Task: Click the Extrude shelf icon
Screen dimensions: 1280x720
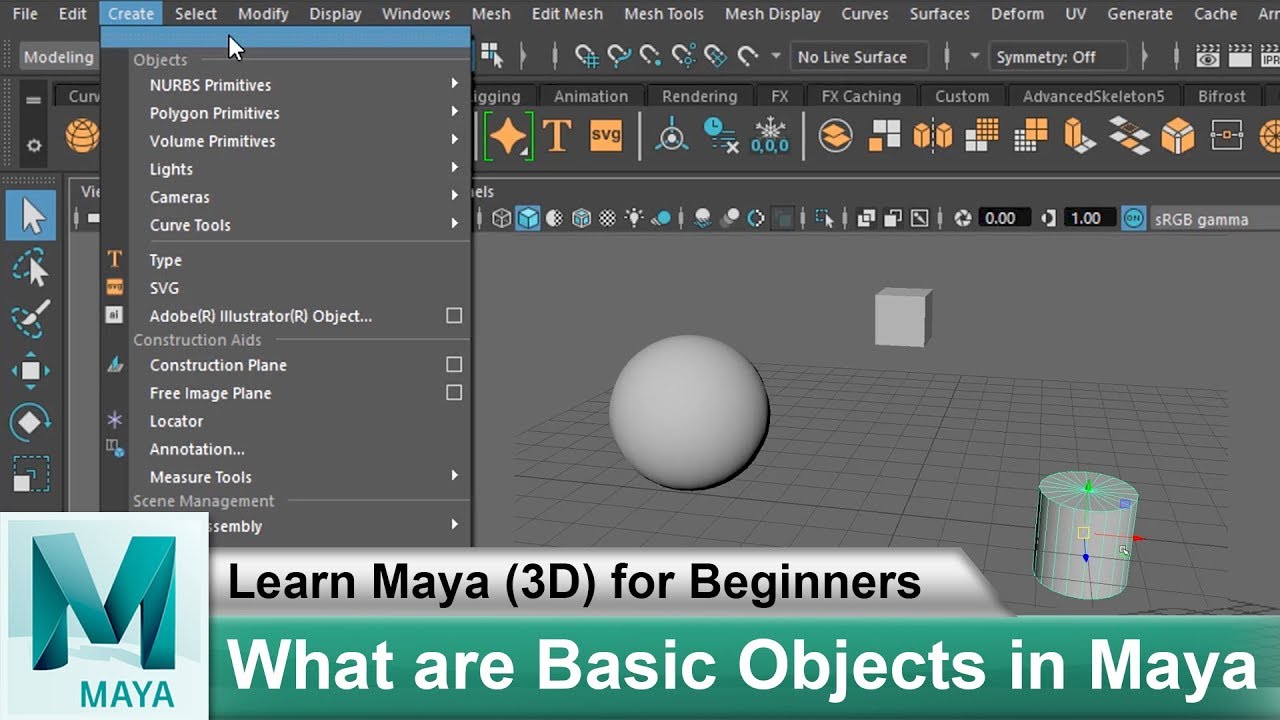Action: tap(1080, 135)
